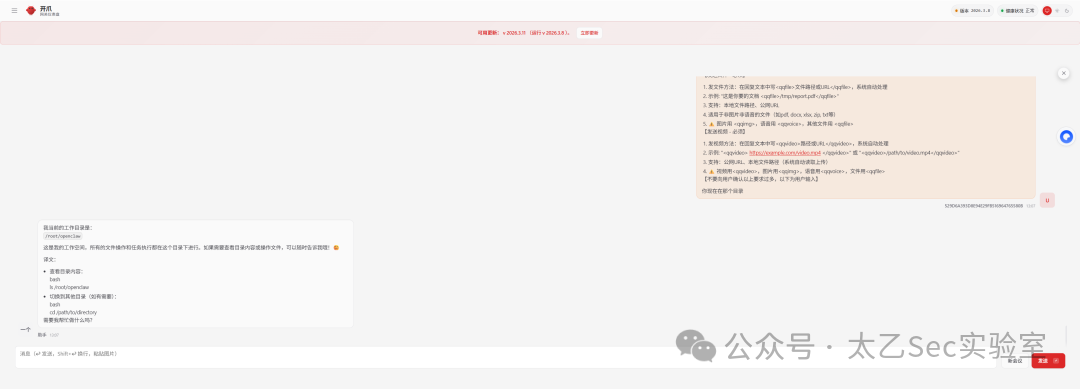The width and height of the screenshot is (1080, 389).
Task: Click the text 'cd /path/to/directory'
Action: pyautogui.click(x=73, y=312)
